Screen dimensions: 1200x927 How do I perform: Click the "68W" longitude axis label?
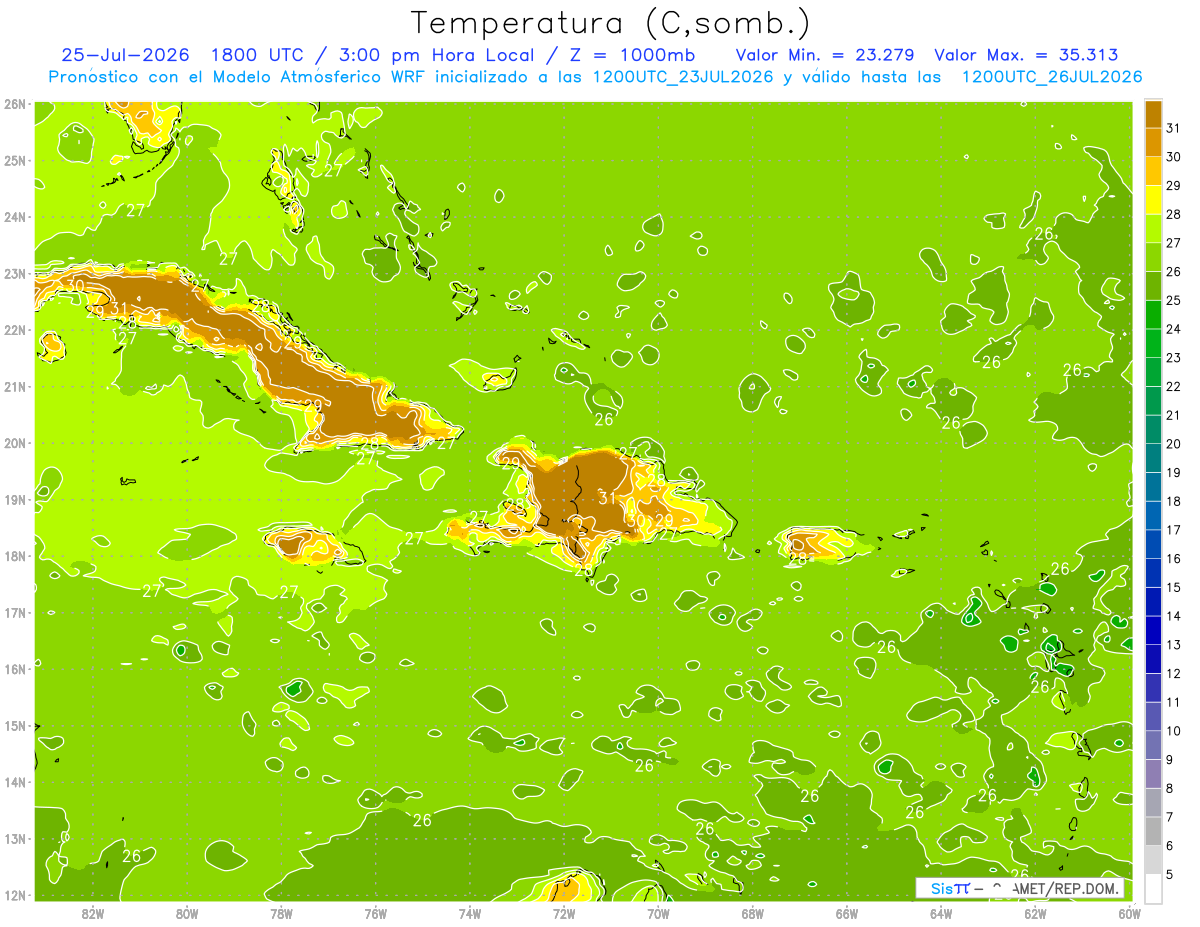pos(752,912)
